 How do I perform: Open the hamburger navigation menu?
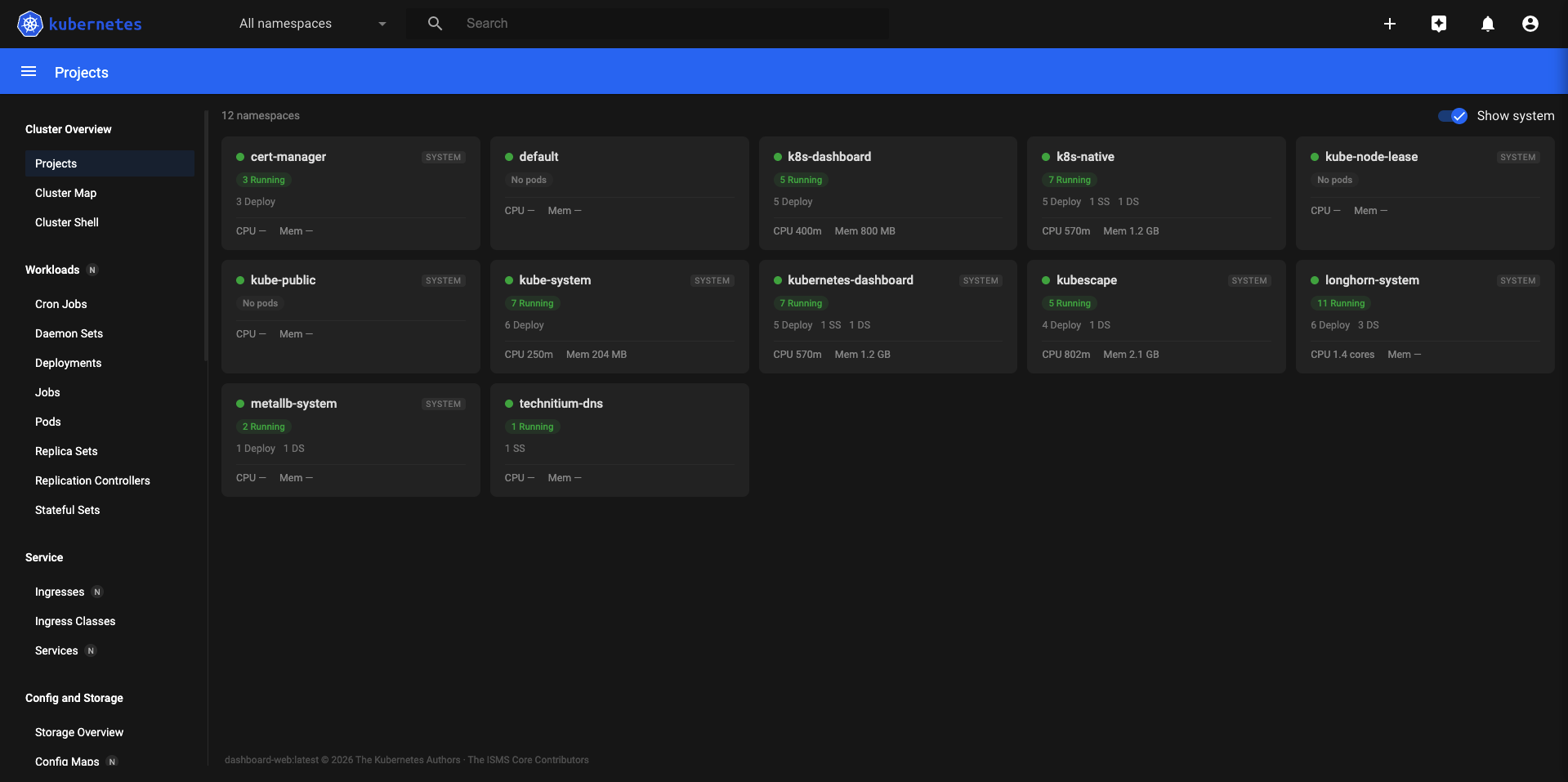tap(29, 71)
